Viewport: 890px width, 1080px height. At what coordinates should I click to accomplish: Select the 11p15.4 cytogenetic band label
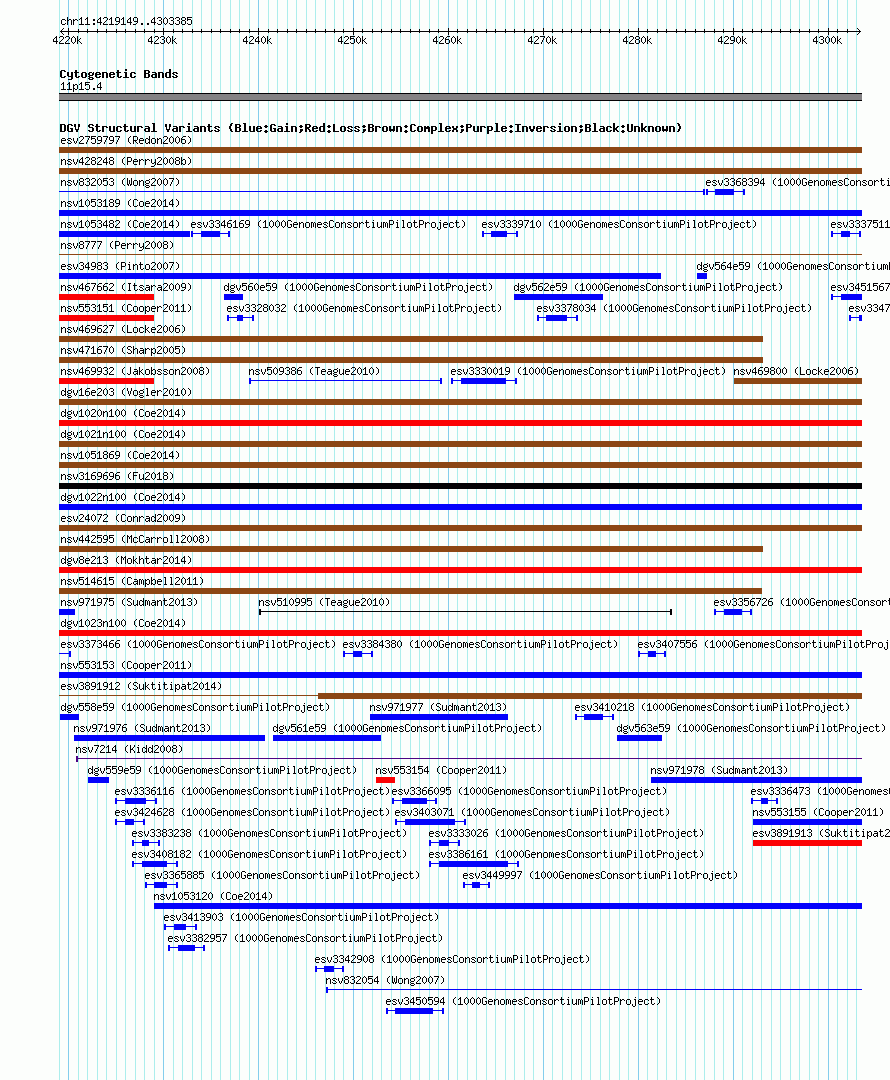(81, 86)
